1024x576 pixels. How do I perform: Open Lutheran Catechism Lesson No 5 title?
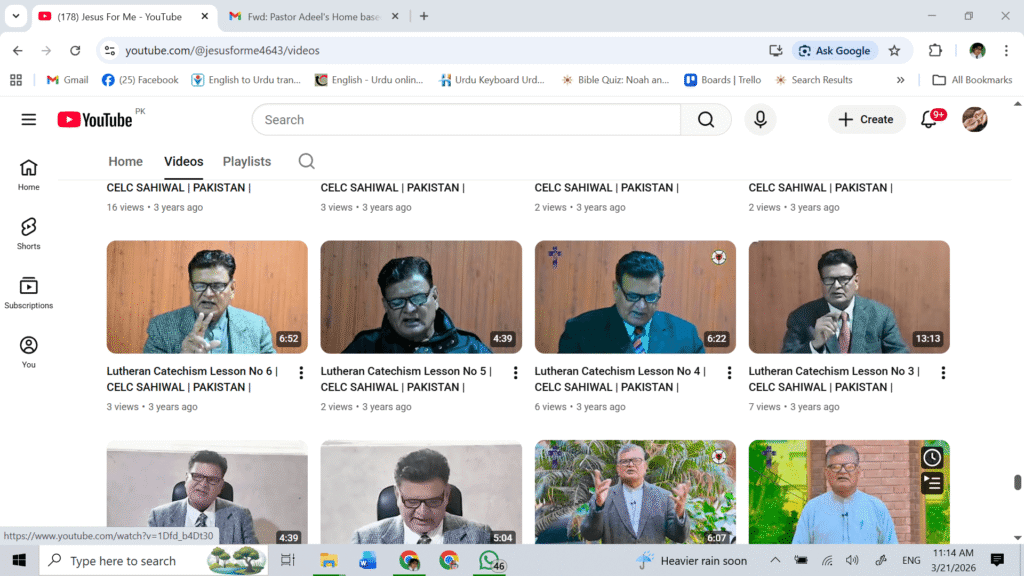413,371
